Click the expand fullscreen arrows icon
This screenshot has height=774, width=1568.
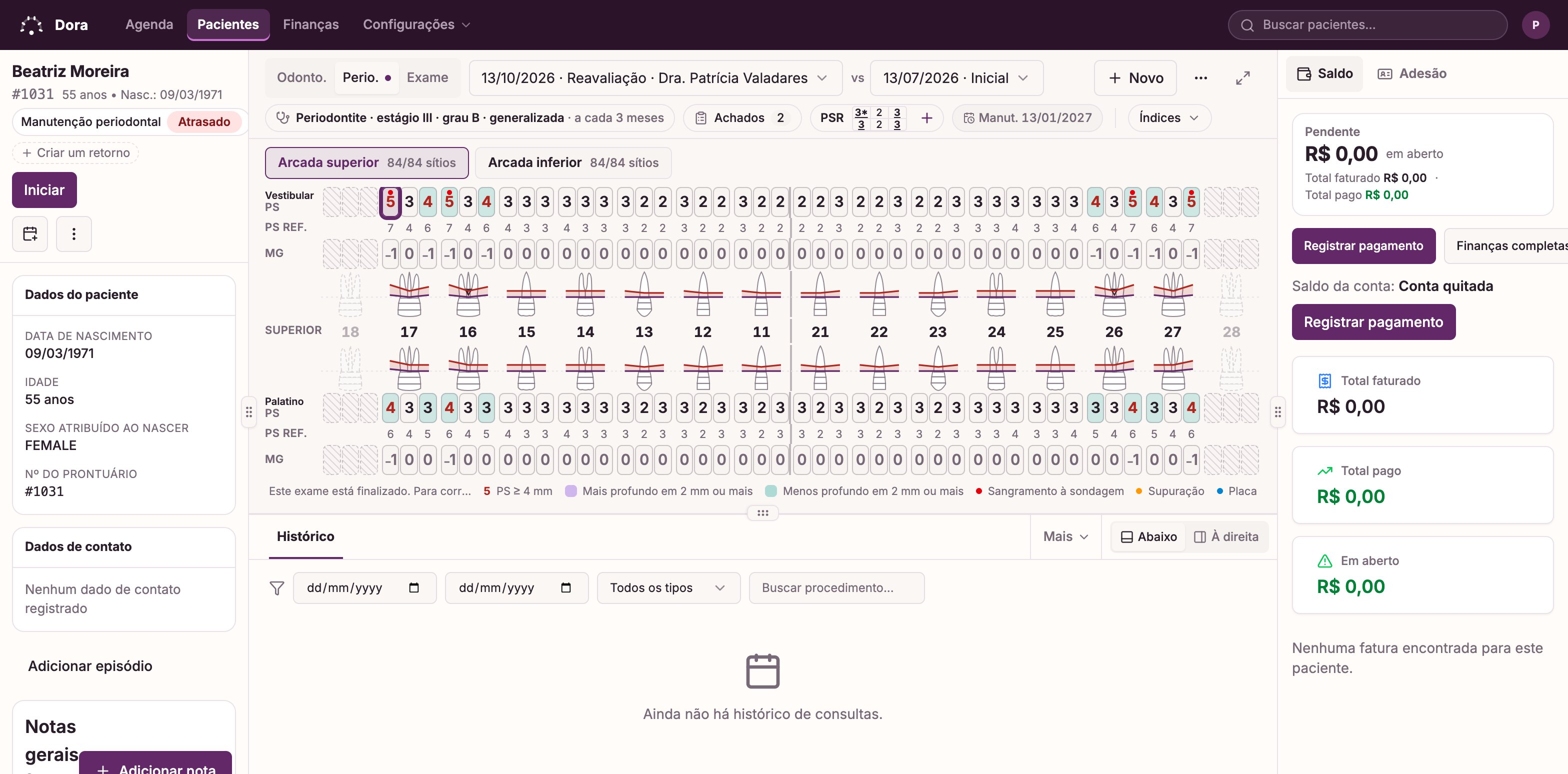[x=1242, y=78]
